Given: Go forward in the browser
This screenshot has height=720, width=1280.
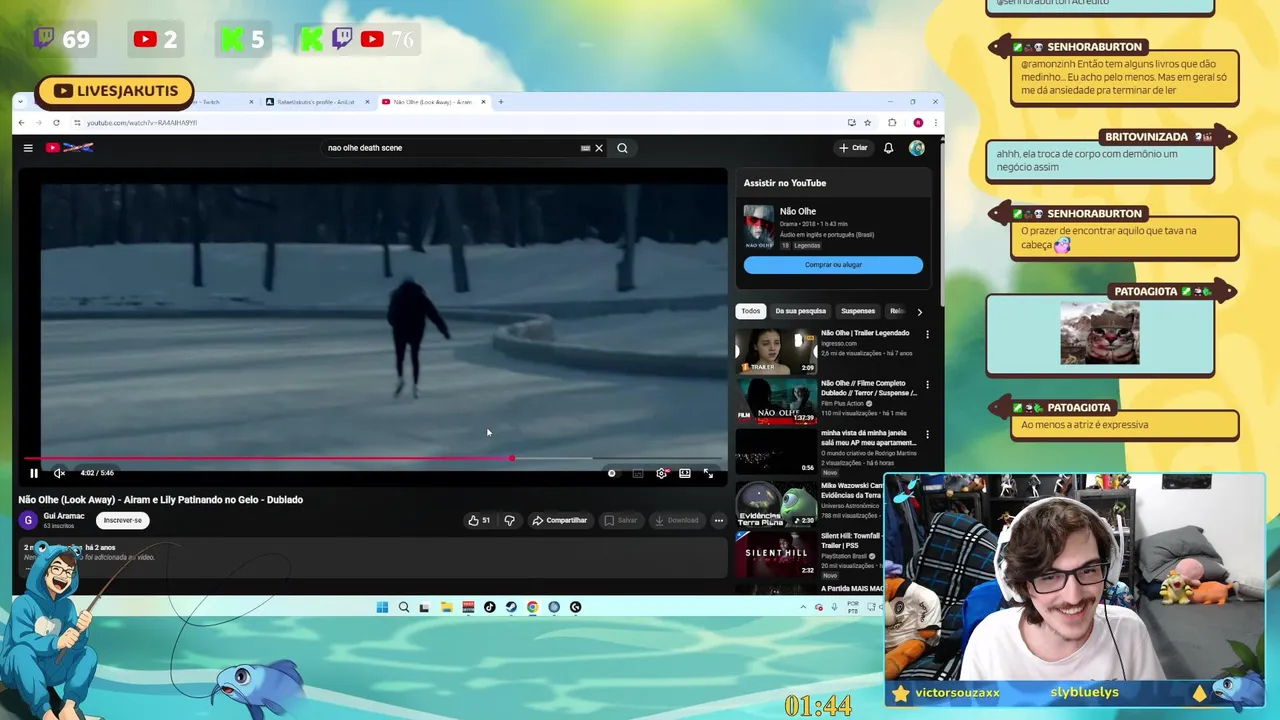Looking at the screenshot, I should click(x=39, y=122).
